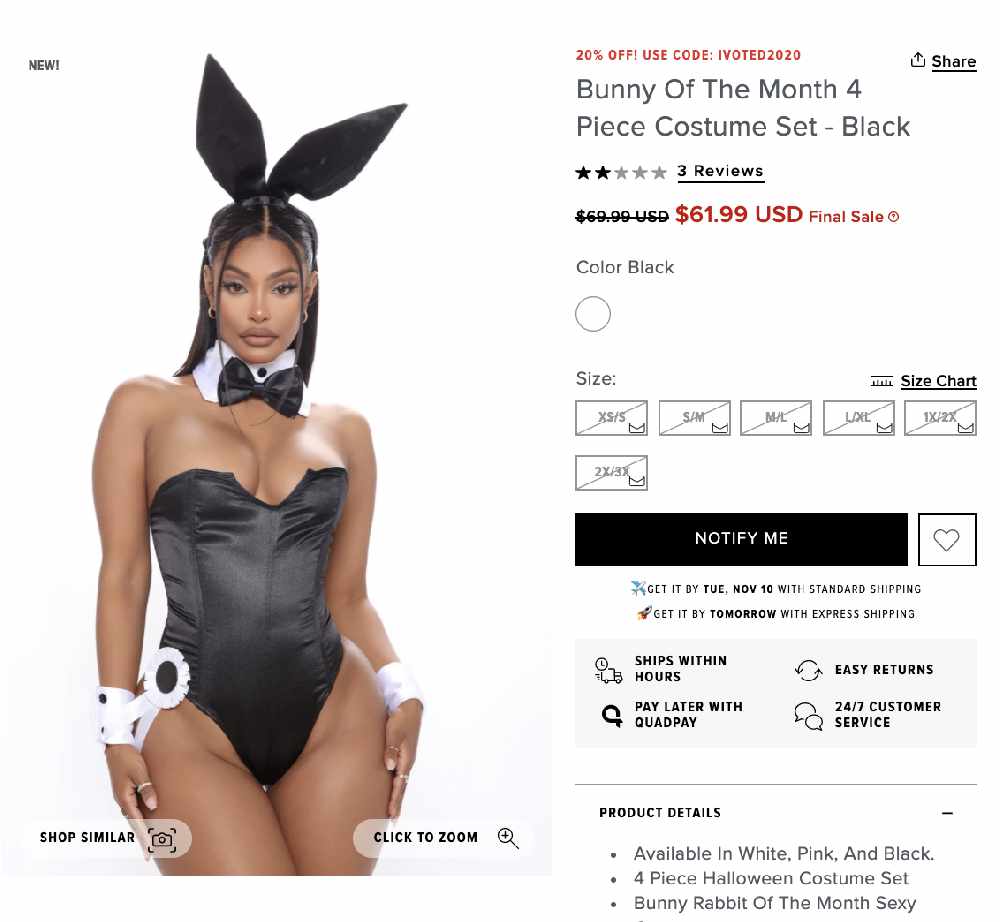Select the M/L size option
Screen dimensions: 1000x922
pos(776,418)
